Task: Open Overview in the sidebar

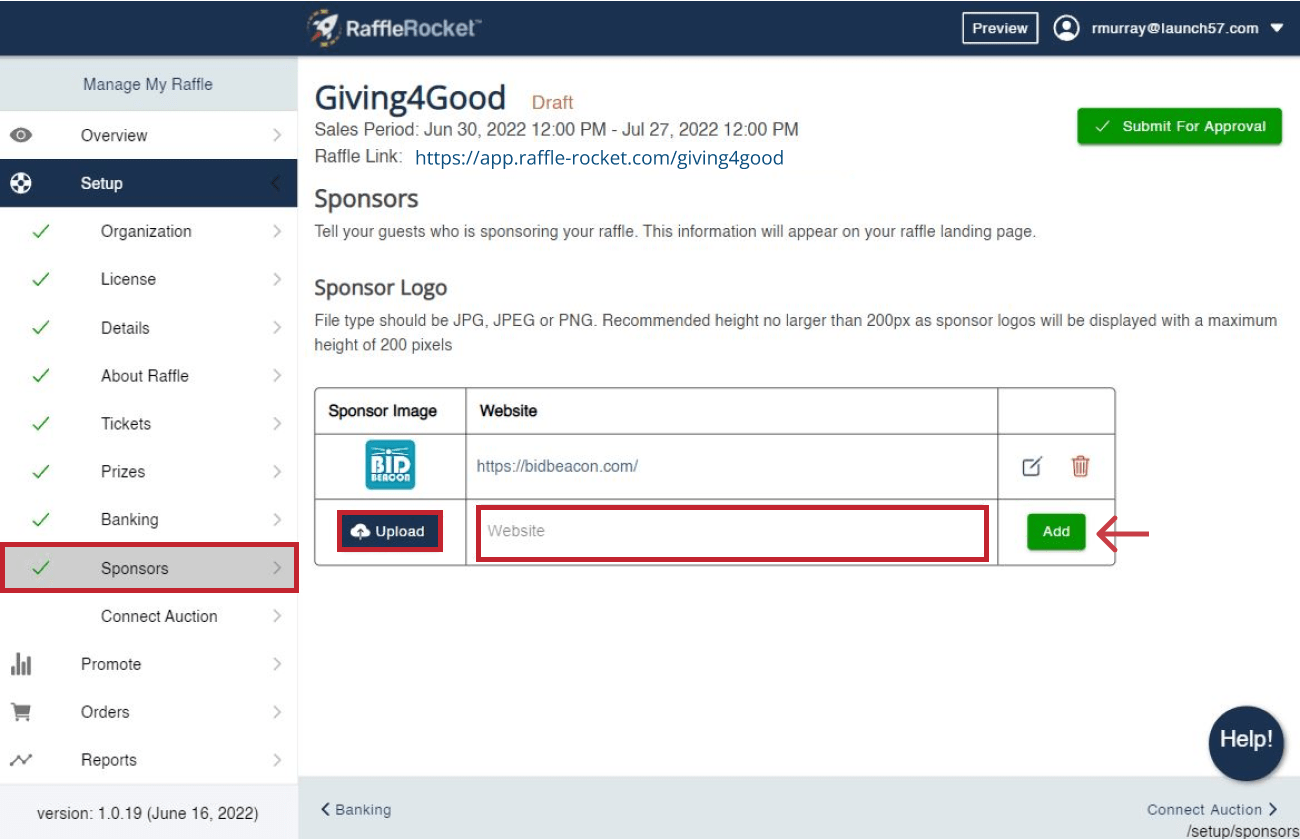Action: pos(148,135)
